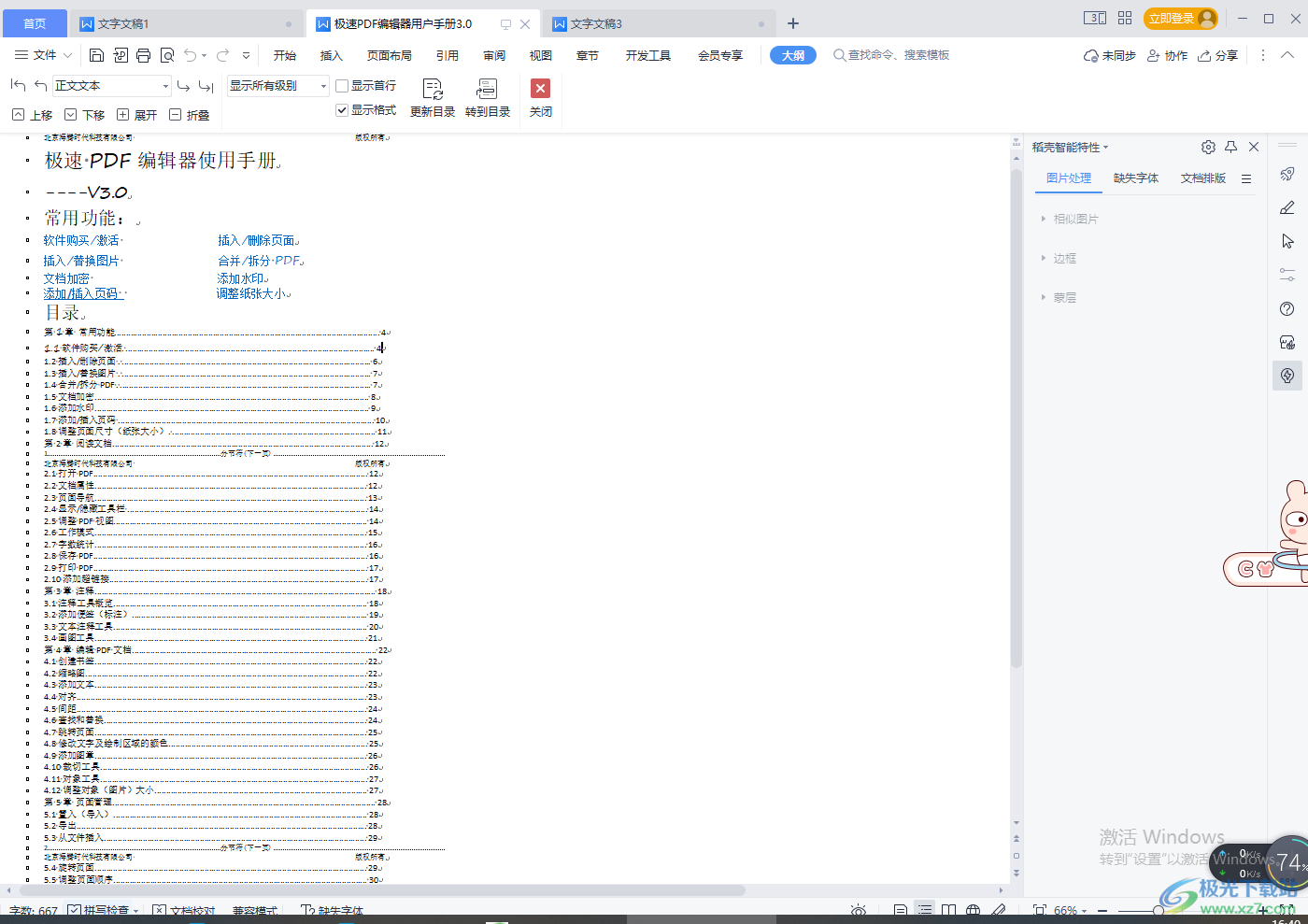1308x924 pixels.
Task: Click the Undo arrow icon
Action: click(x=191, y=55)
